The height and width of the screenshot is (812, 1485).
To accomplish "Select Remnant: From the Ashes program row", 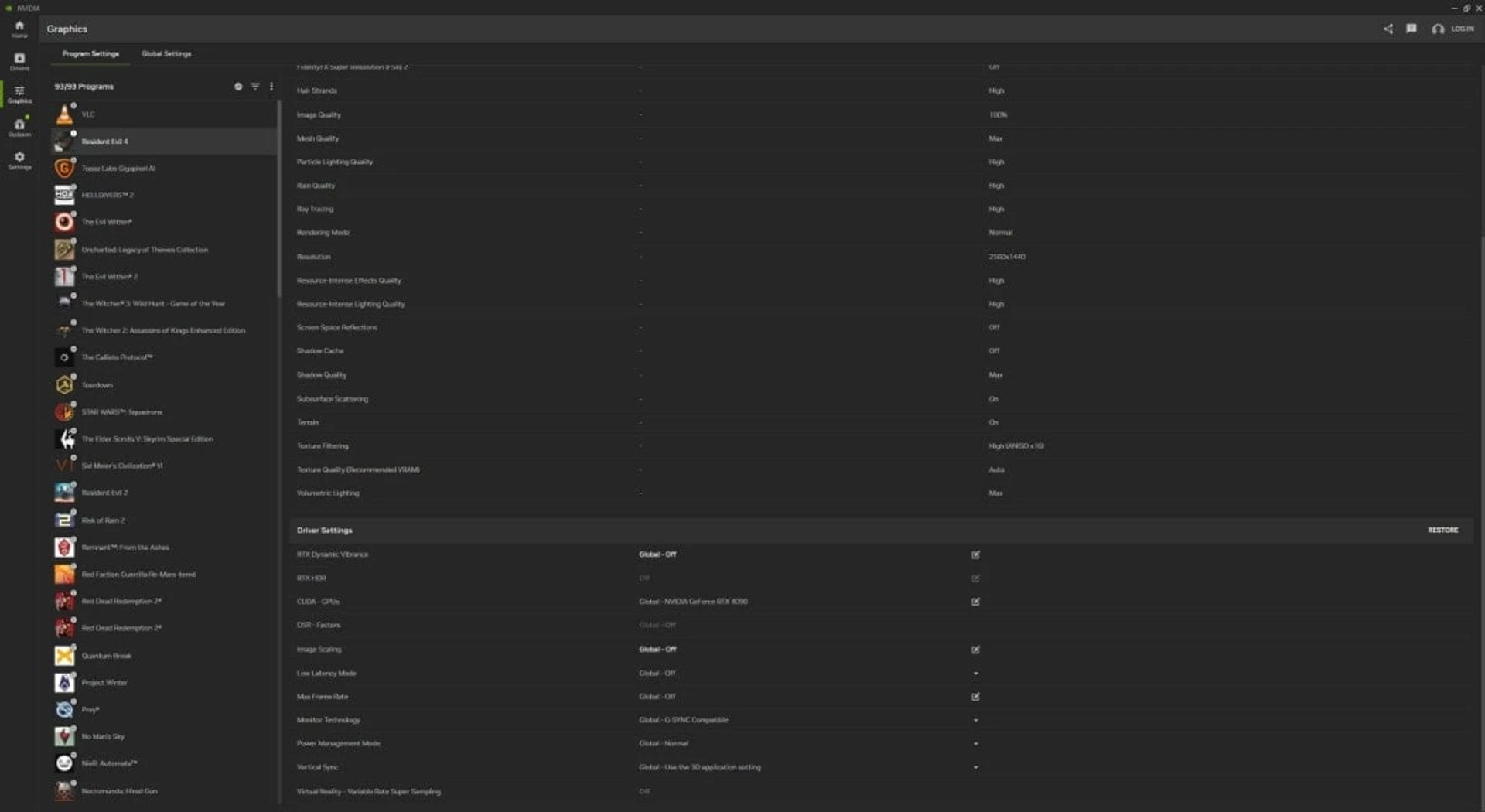I will [164, 548].
